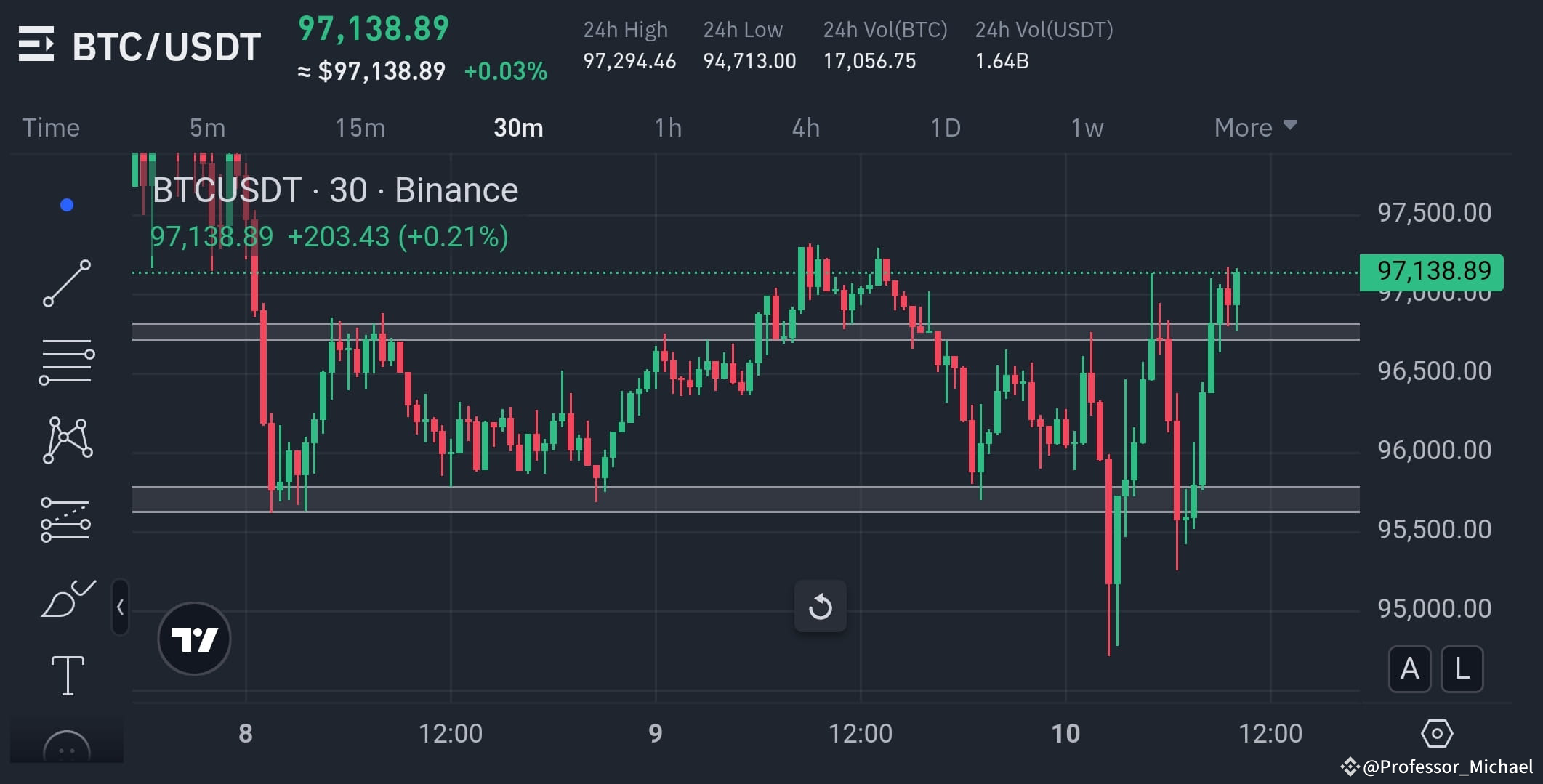Open the Fibonacci lines tool
Image resolution: width=1543 pixels, height=784 pixels.
[x=68, y=361]
